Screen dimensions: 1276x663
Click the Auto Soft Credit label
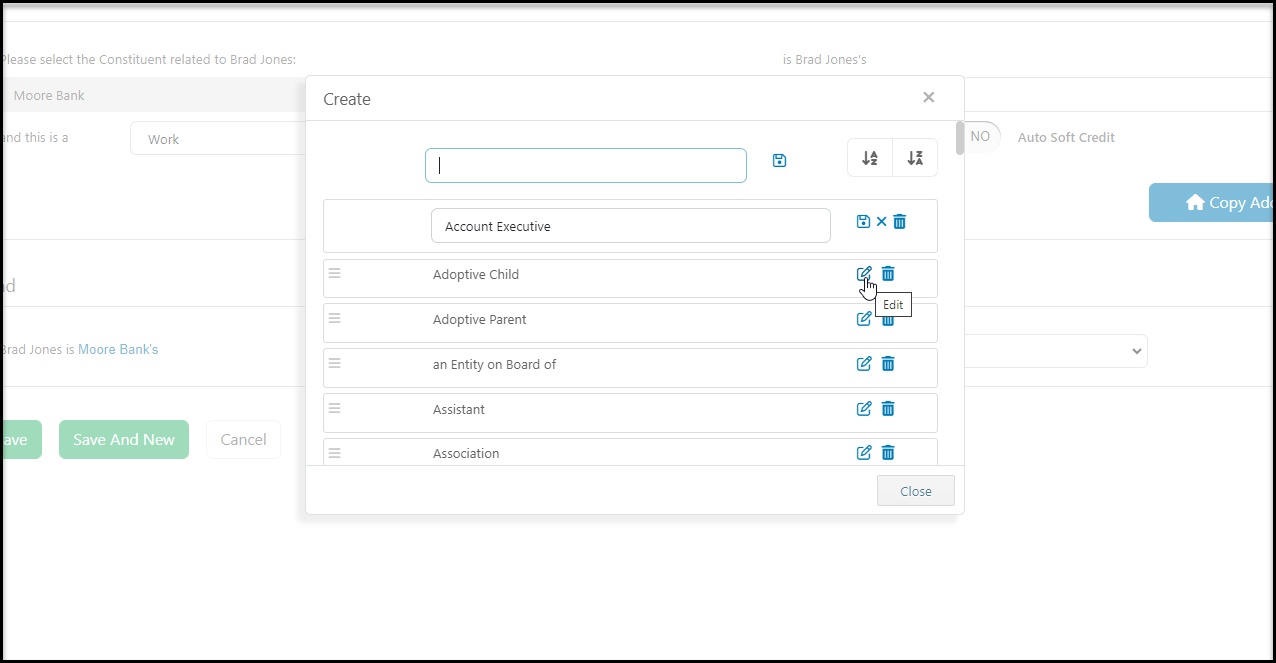tap(1066, 137)
